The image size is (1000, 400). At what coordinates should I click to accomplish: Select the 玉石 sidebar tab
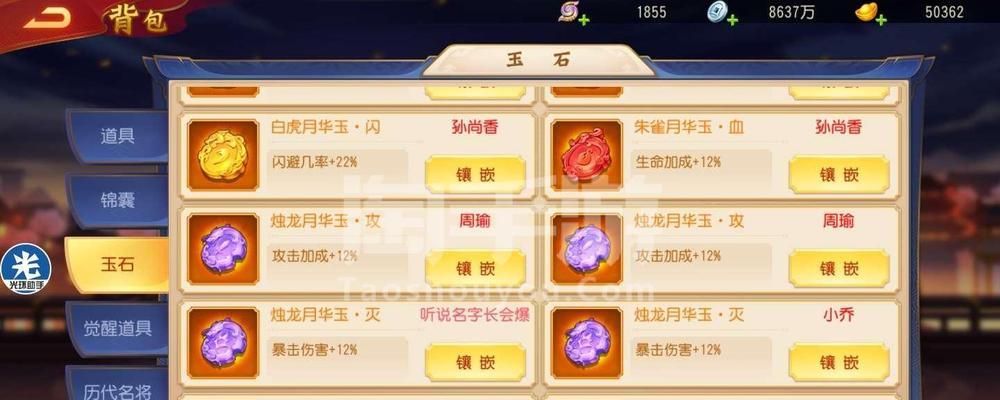(117, 265)
